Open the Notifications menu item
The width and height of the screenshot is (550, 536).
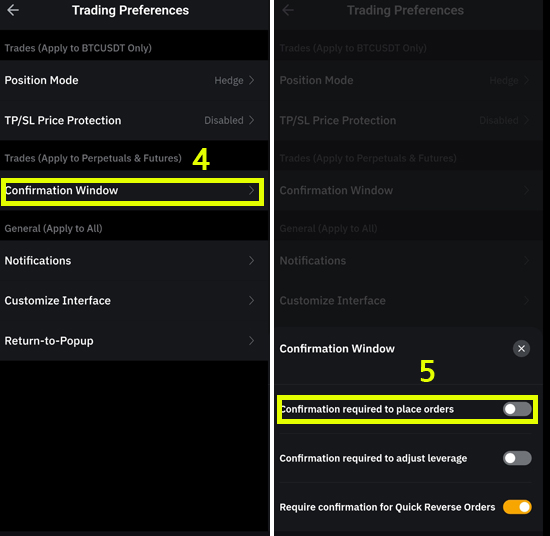click(134, 261)
